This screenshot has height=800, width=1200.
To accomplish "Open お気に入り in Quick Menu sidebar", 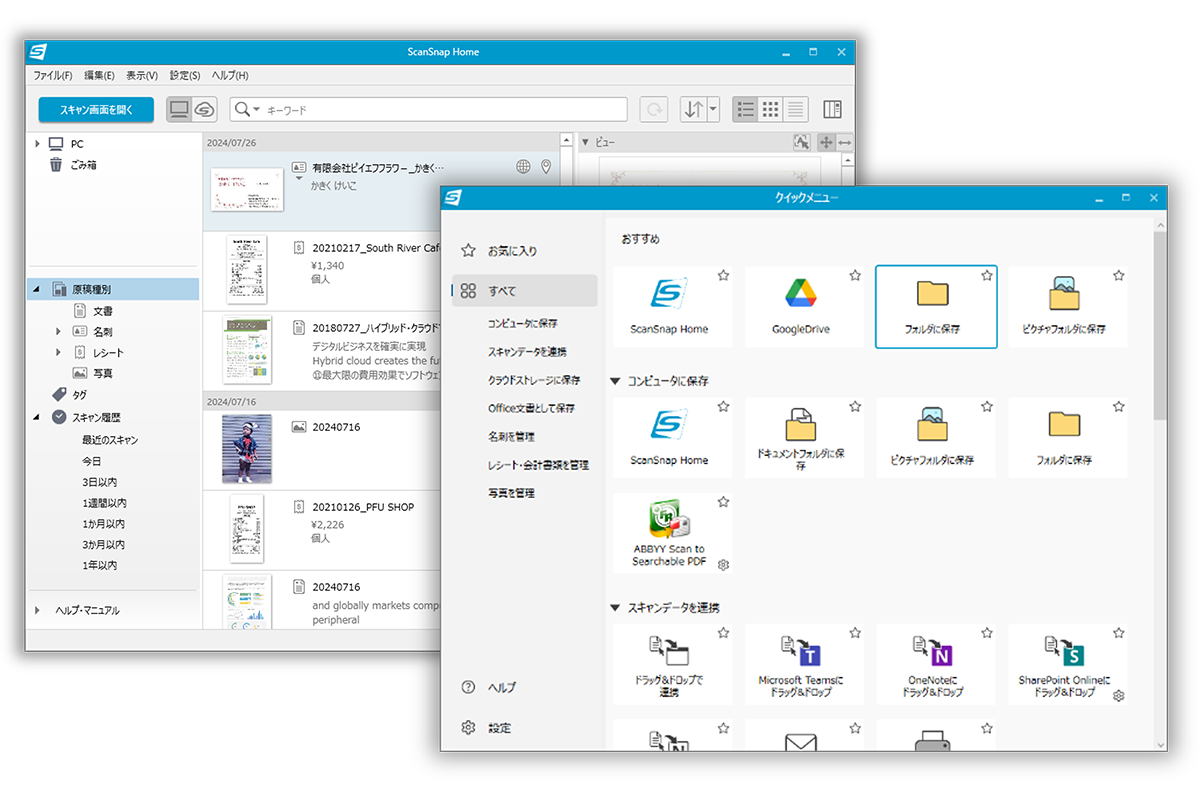I will point(513,251).
